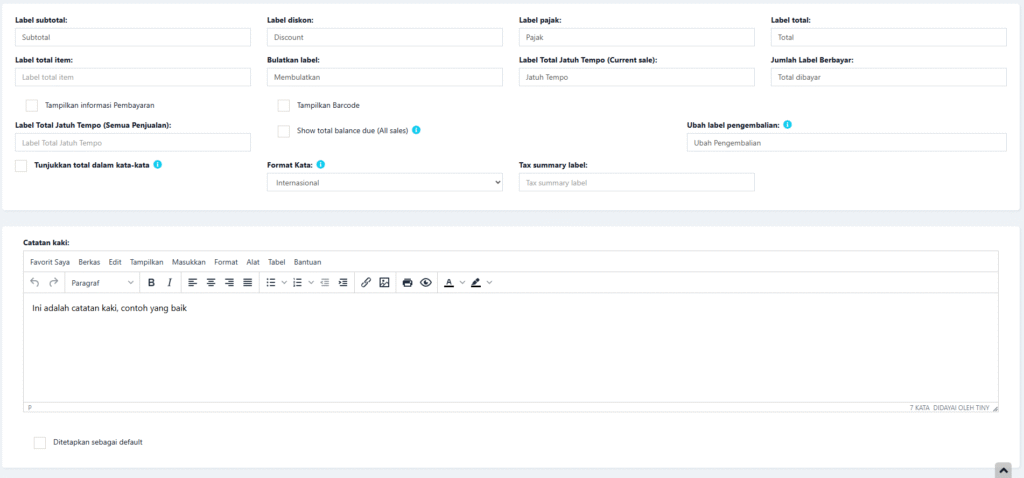The image size is (1024, 478).
Task: Print the footer note via printer icon
Action: (x=408, y=283)
